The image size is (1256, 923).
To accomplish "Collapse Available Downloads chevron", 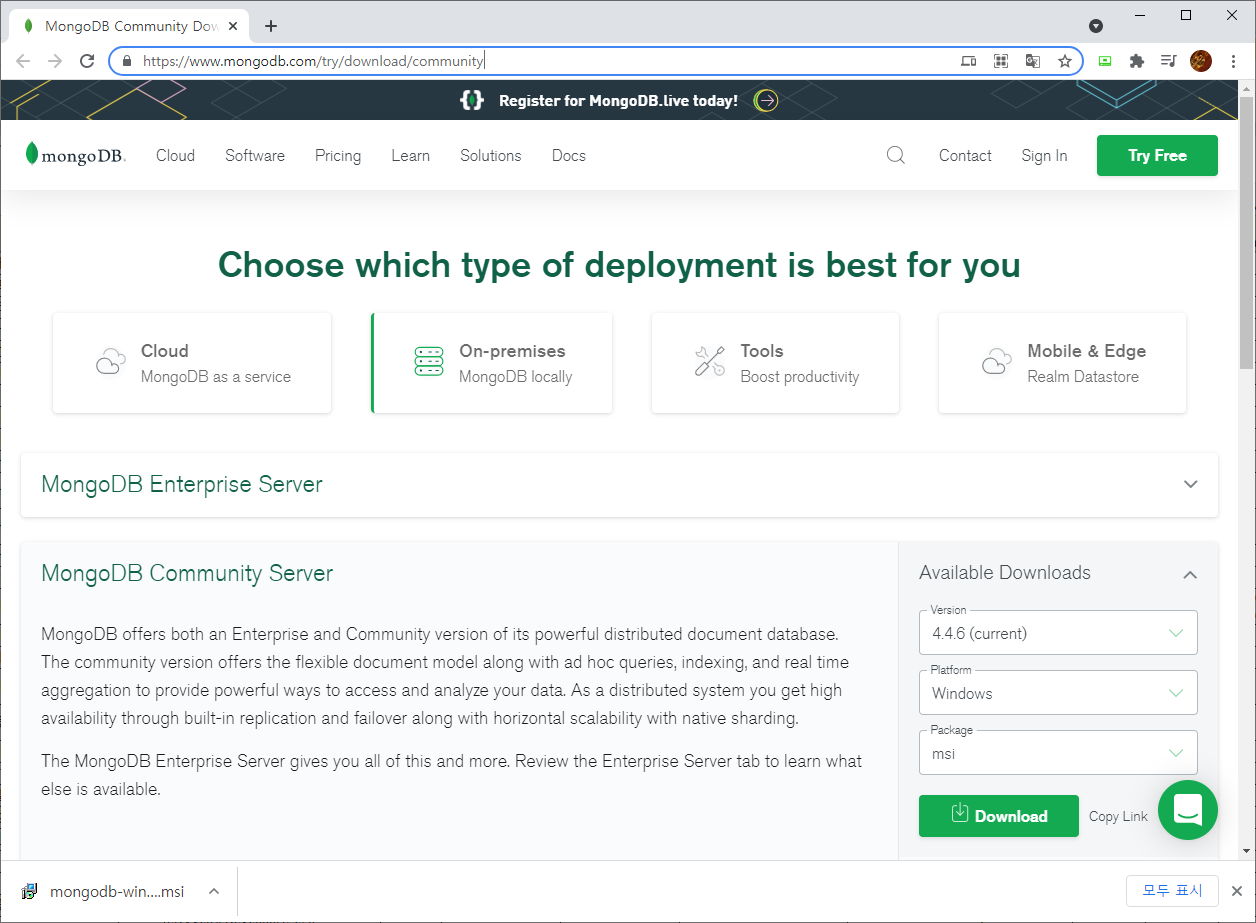I will tap(1190, 574).
